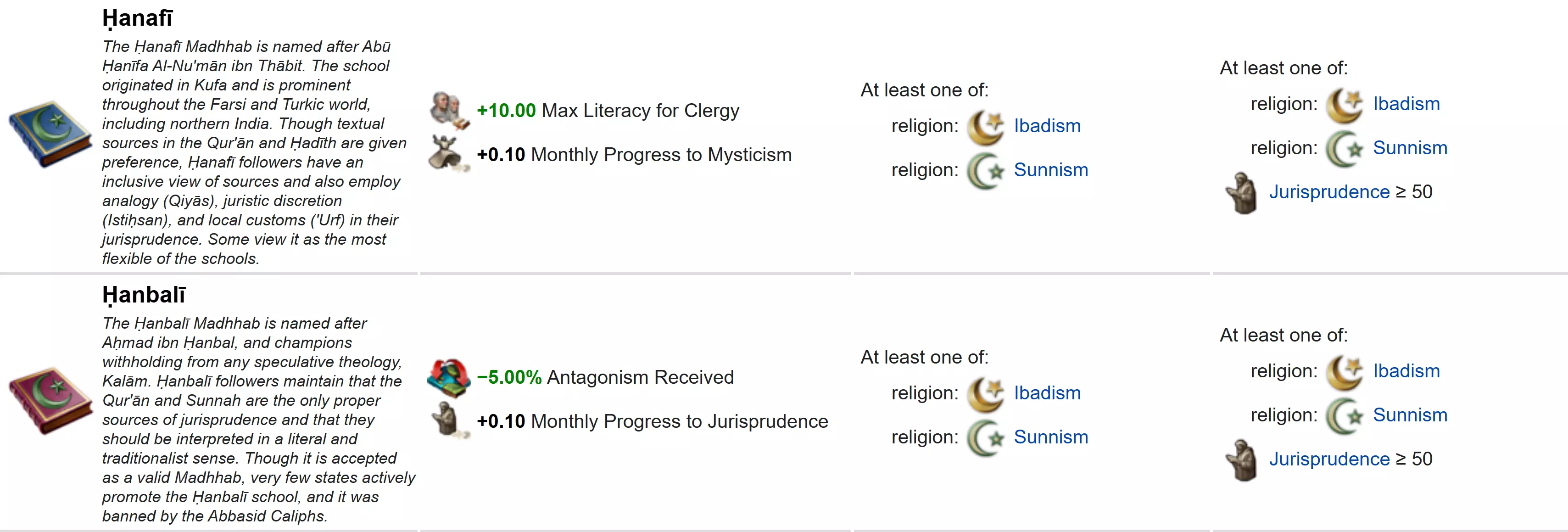Open the Jurisprudence link in the Hanbalī row
Screen dimensions: 1568x532
point(1329,459)
